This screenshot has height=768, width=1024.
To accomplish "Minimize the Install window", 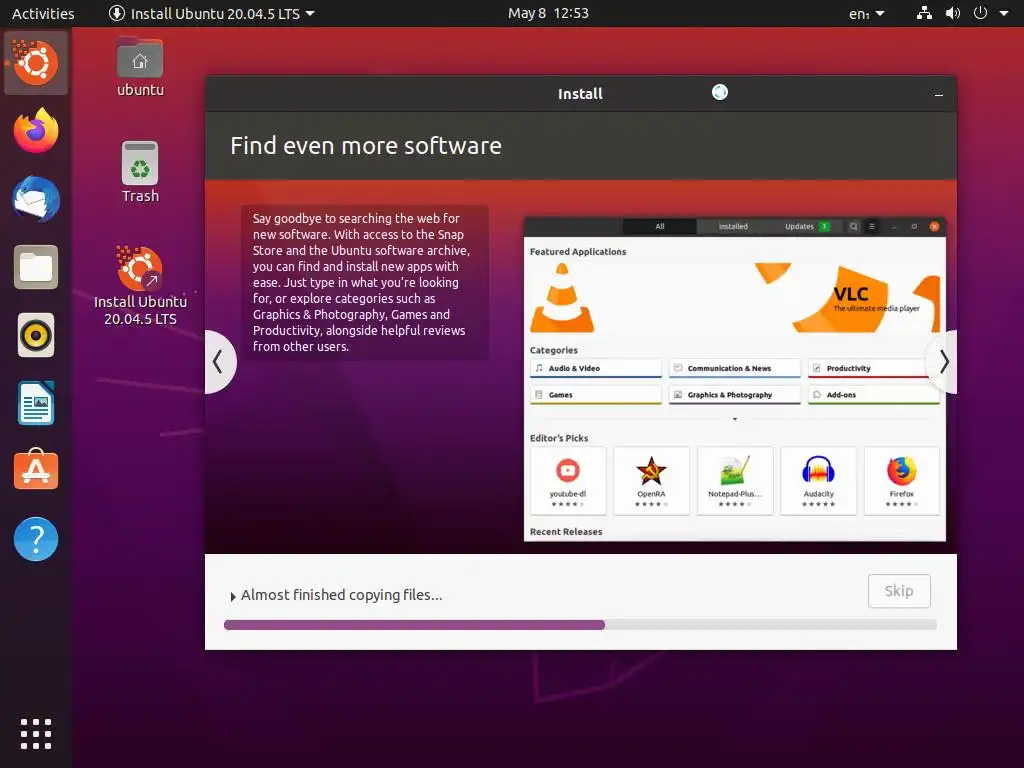I will (x=938, y=95).
